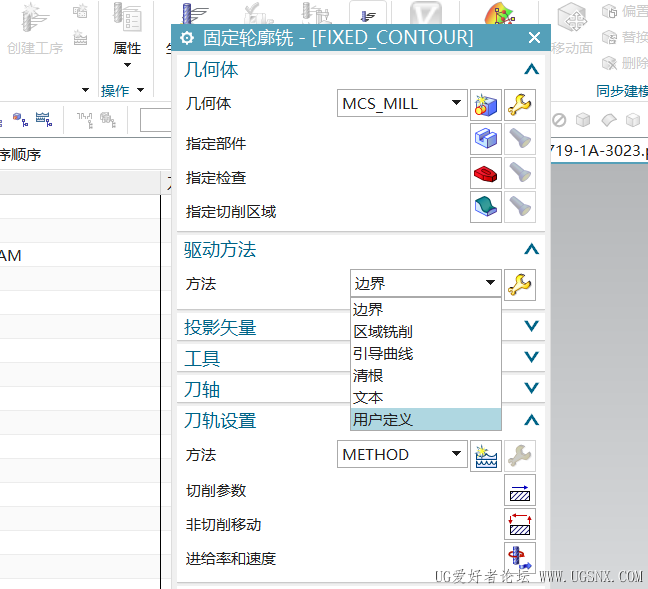Viewport: 648px width, 589px height.
Task: Open the 操作 group dropdown
Action: pyautogui.click(x=141, y=90)
